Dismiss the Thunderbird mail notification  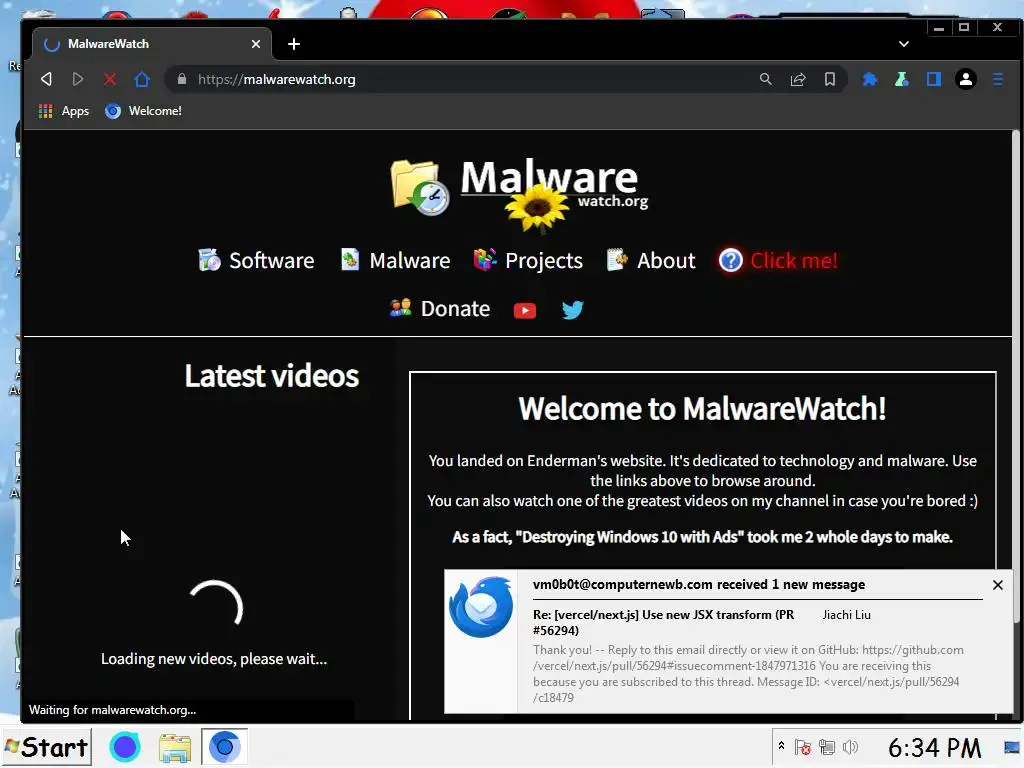click(x=997, y=585)
